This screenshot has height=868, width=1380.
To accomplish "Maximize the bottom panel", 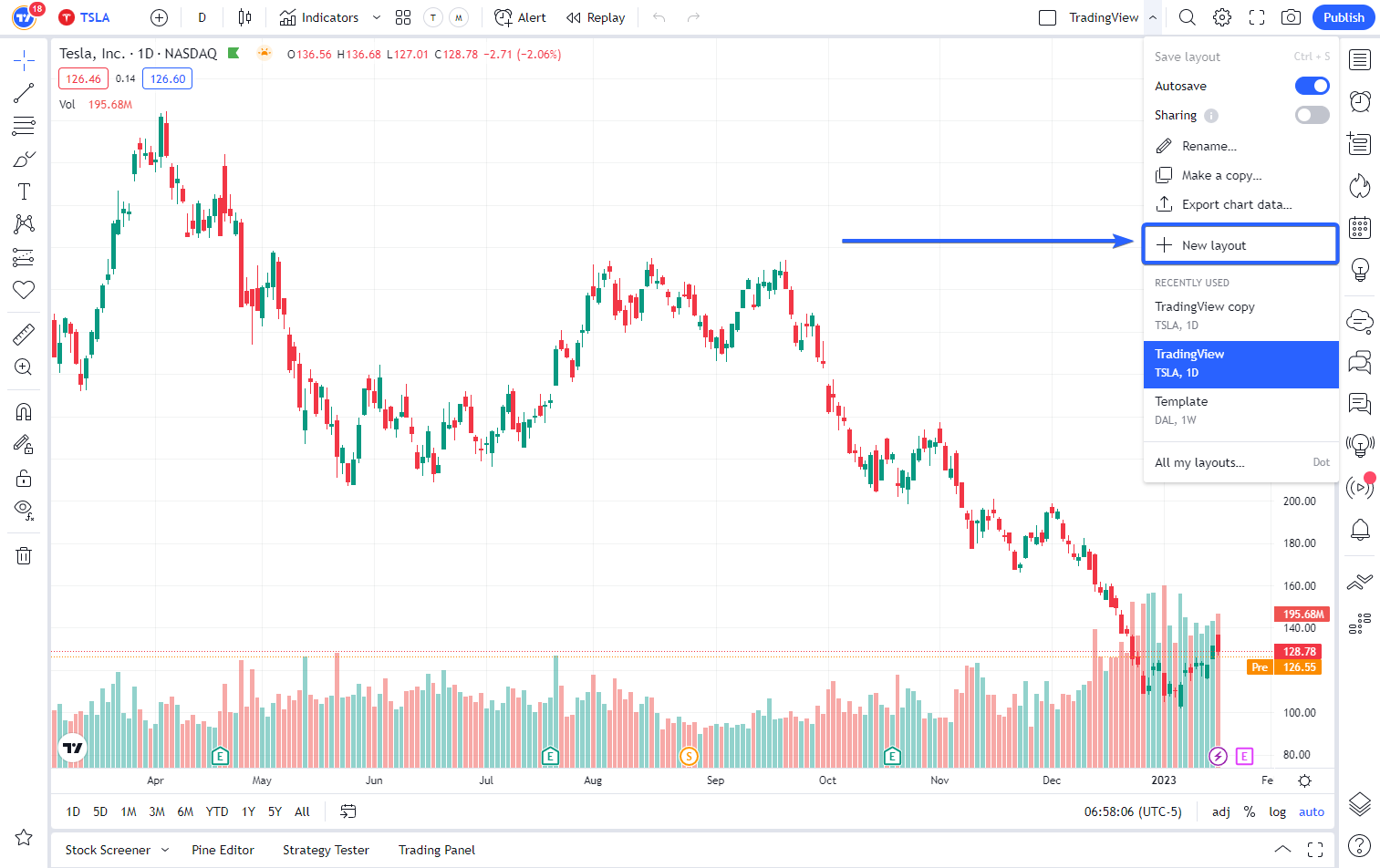I will coord(1314,850).
